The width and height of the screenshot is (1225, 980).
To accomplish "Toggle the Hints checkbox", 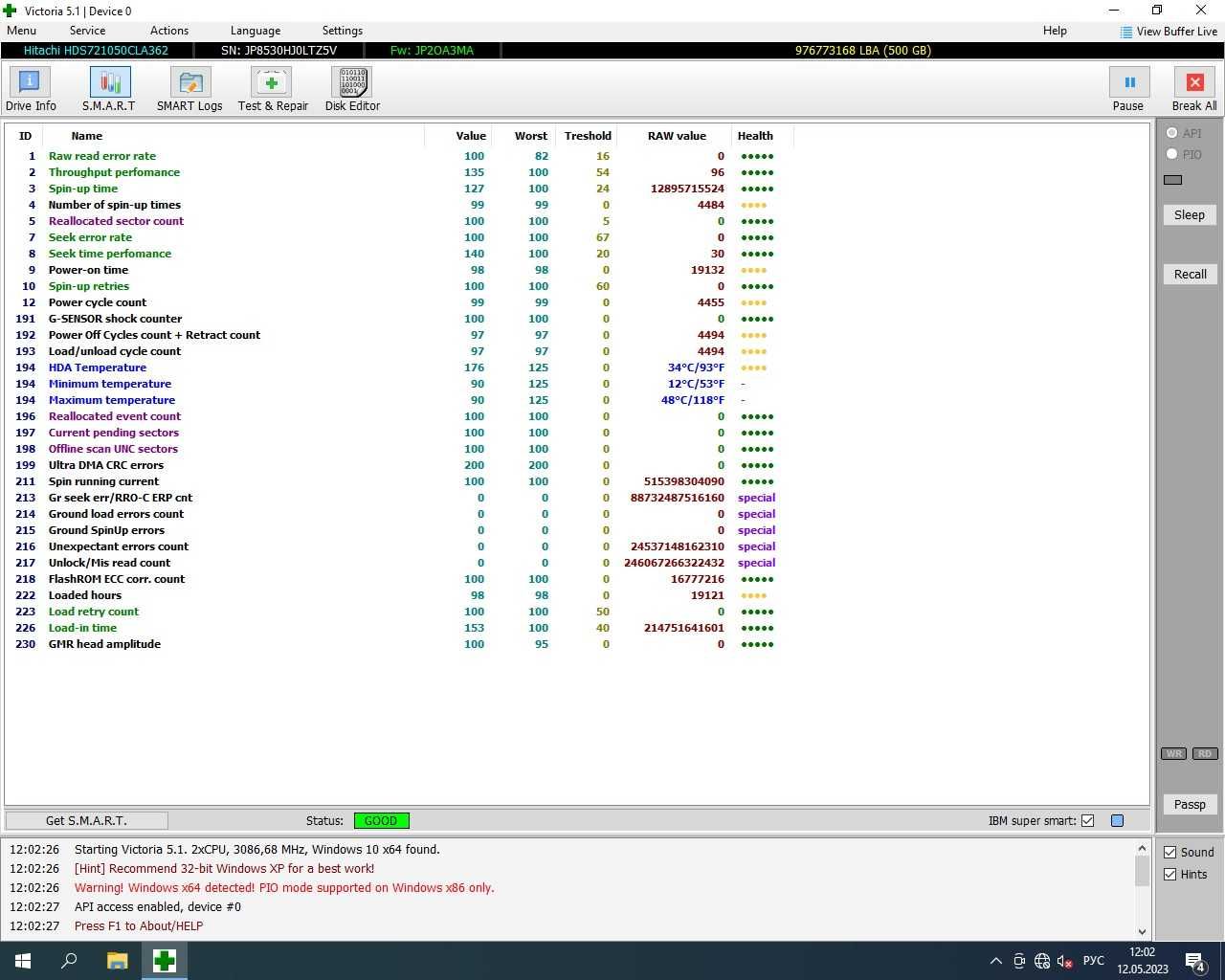I will click(x=1169, y=874).
